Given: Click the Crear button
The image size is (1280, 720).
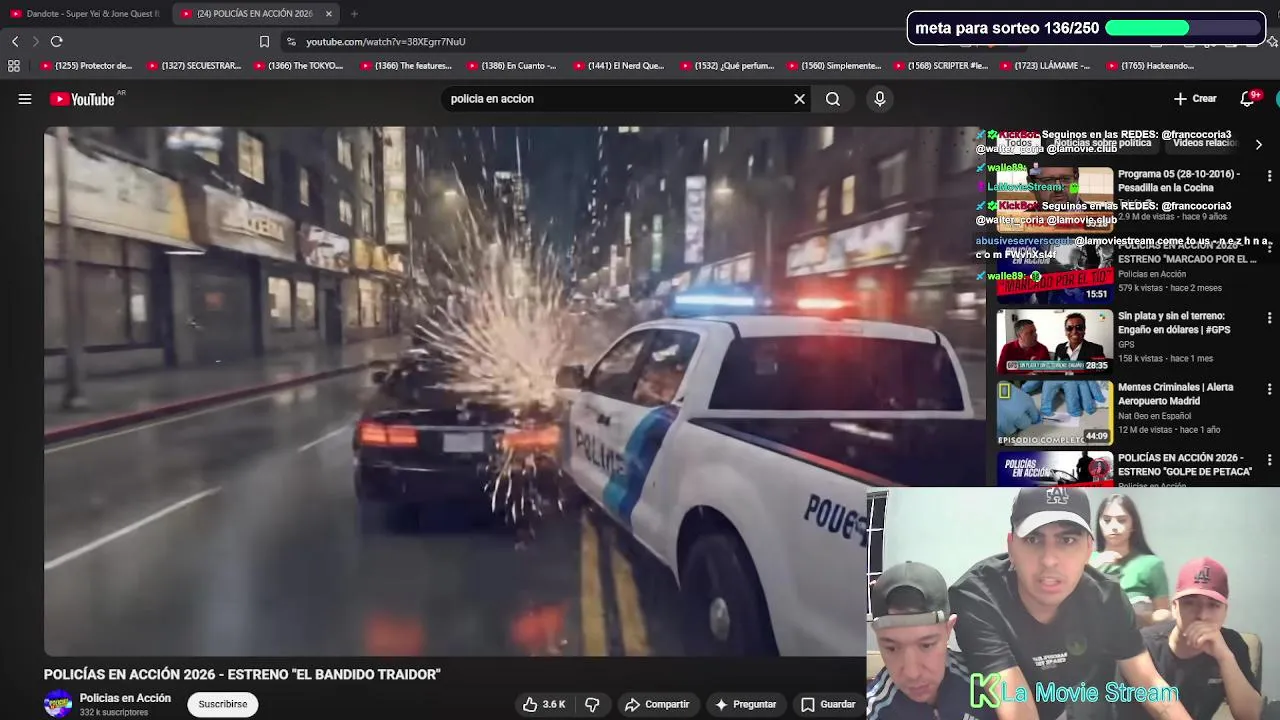Looking at the screenshot, I should tap(1195, 99).
